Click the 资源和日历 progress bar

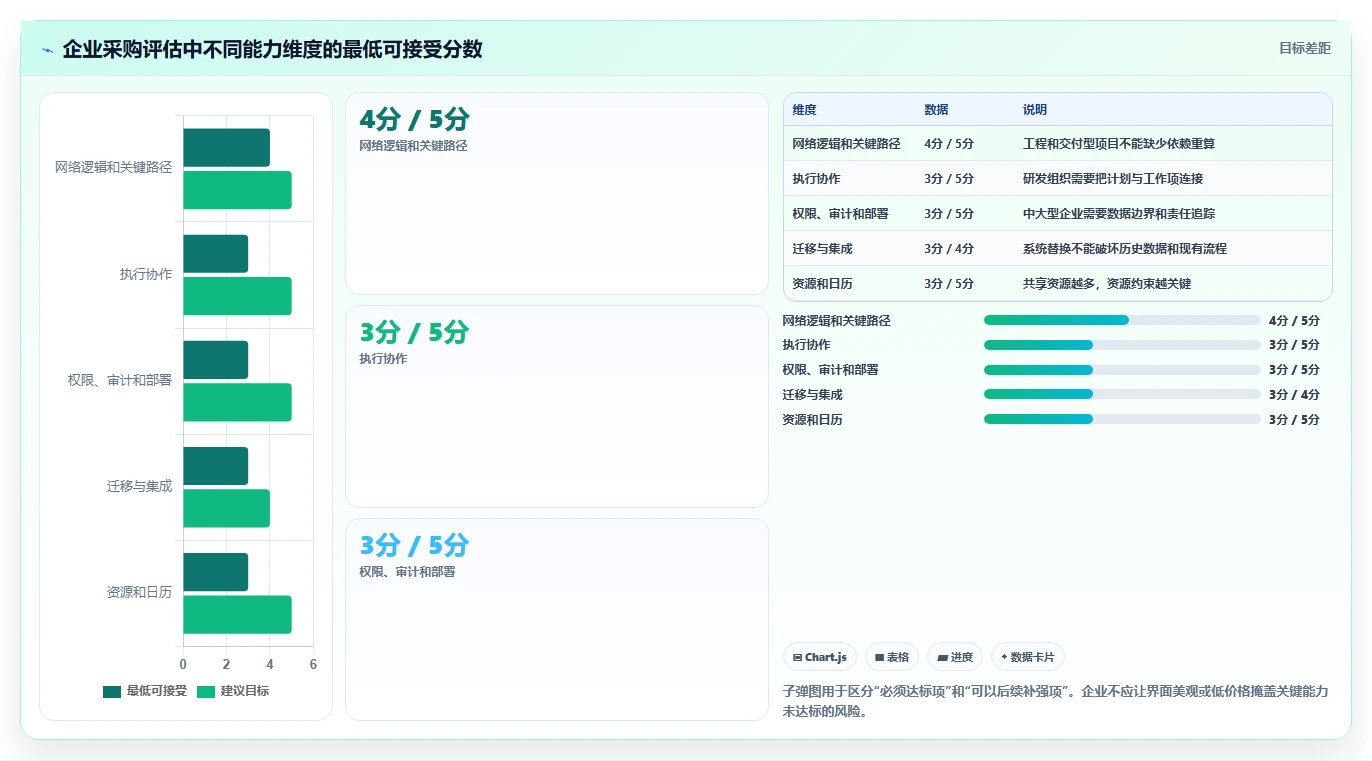click(1122, 419)
